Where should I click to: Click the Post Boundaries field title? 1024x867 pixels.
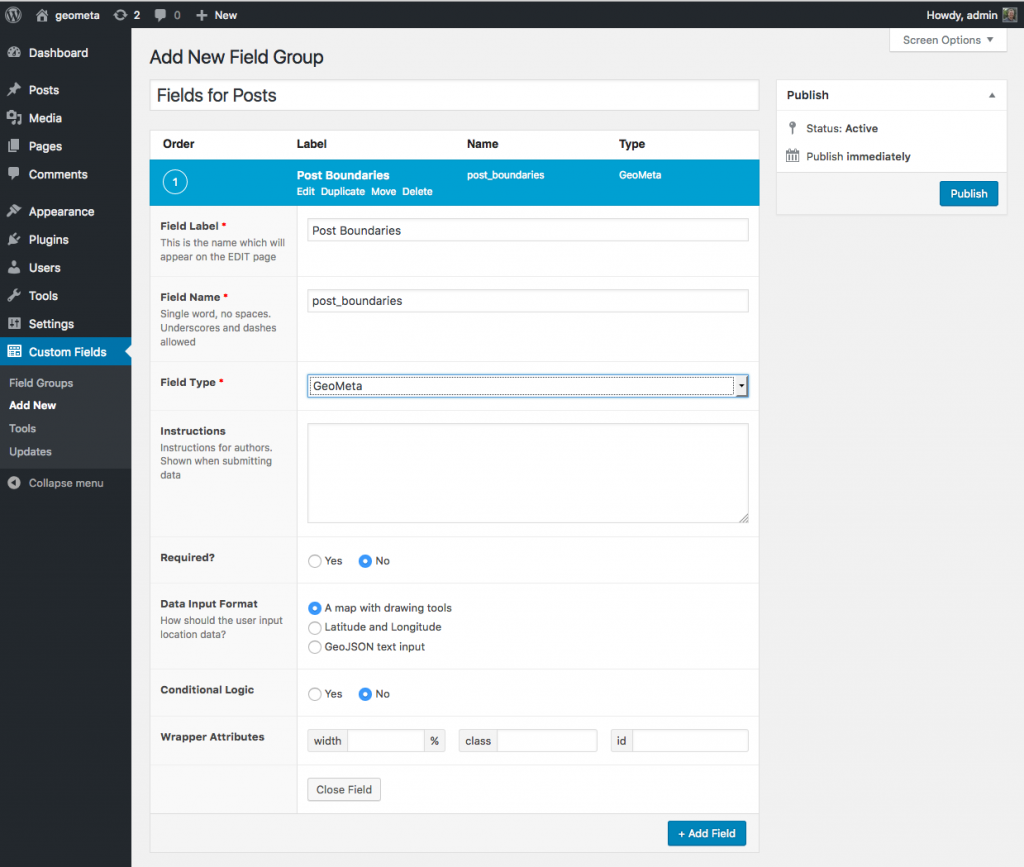[x=343, y=175]
